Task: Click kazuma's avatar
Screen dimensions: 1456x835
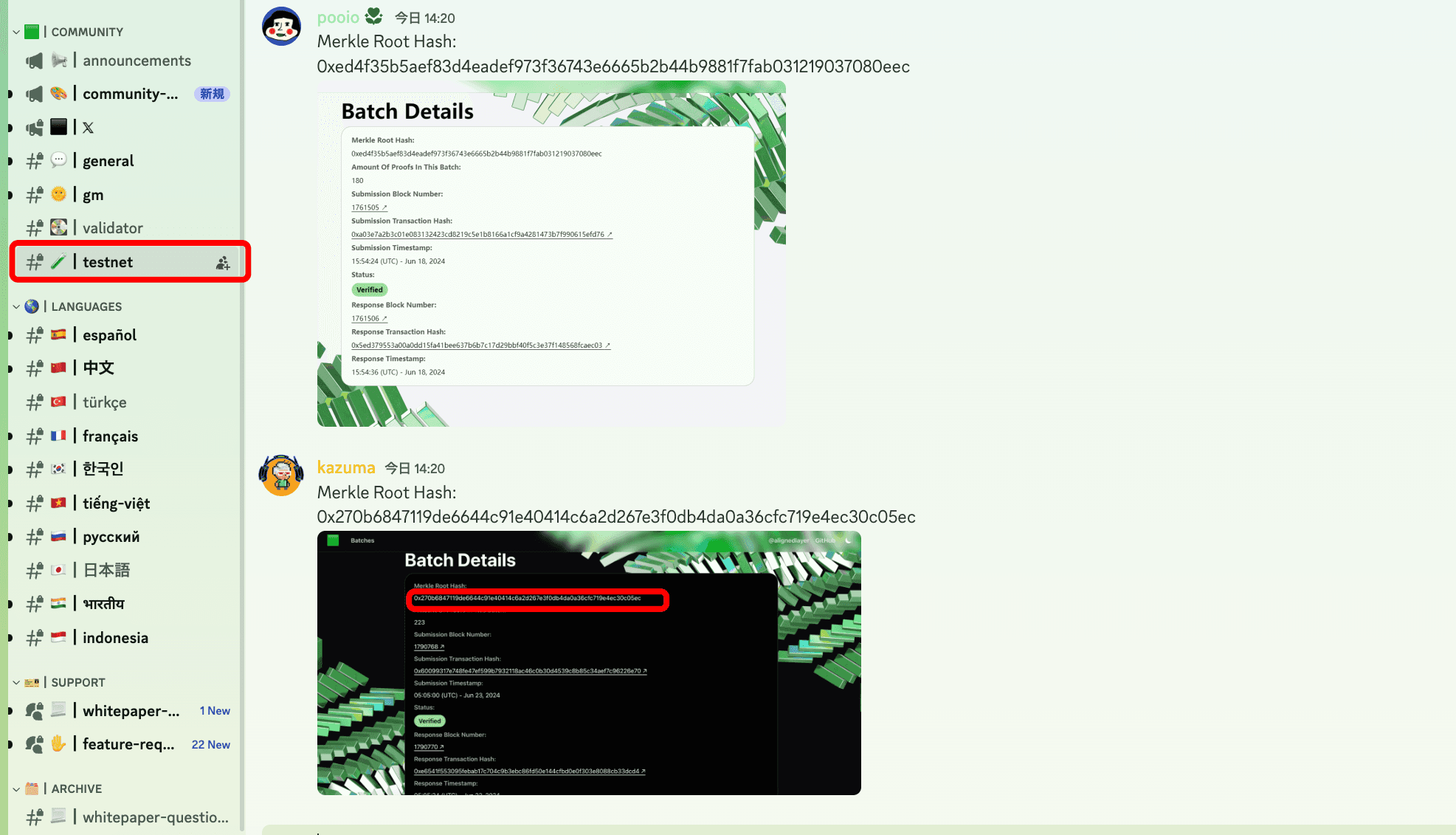Action: pyautogui.click(x=281, y=475)
